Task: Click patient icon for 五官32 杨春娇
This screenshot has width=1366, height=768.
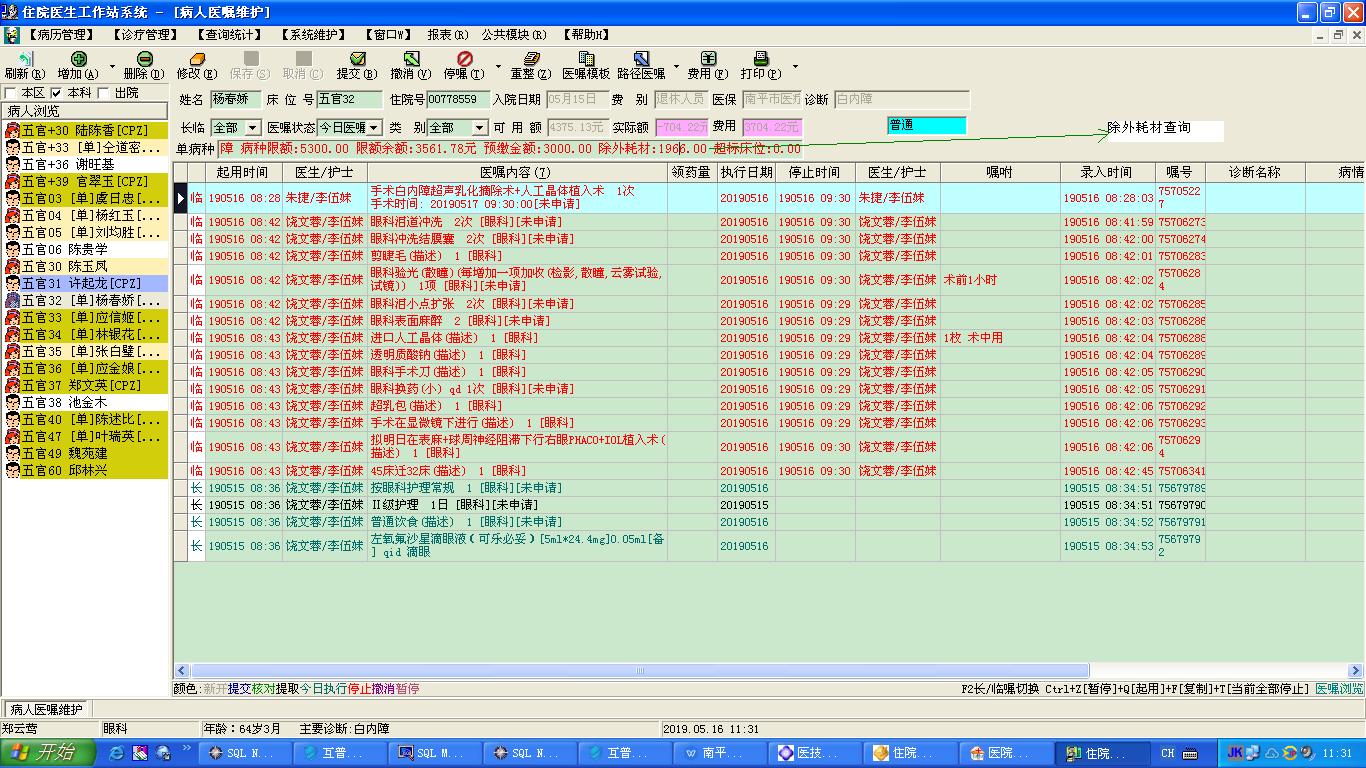Action: click(13, 300)
